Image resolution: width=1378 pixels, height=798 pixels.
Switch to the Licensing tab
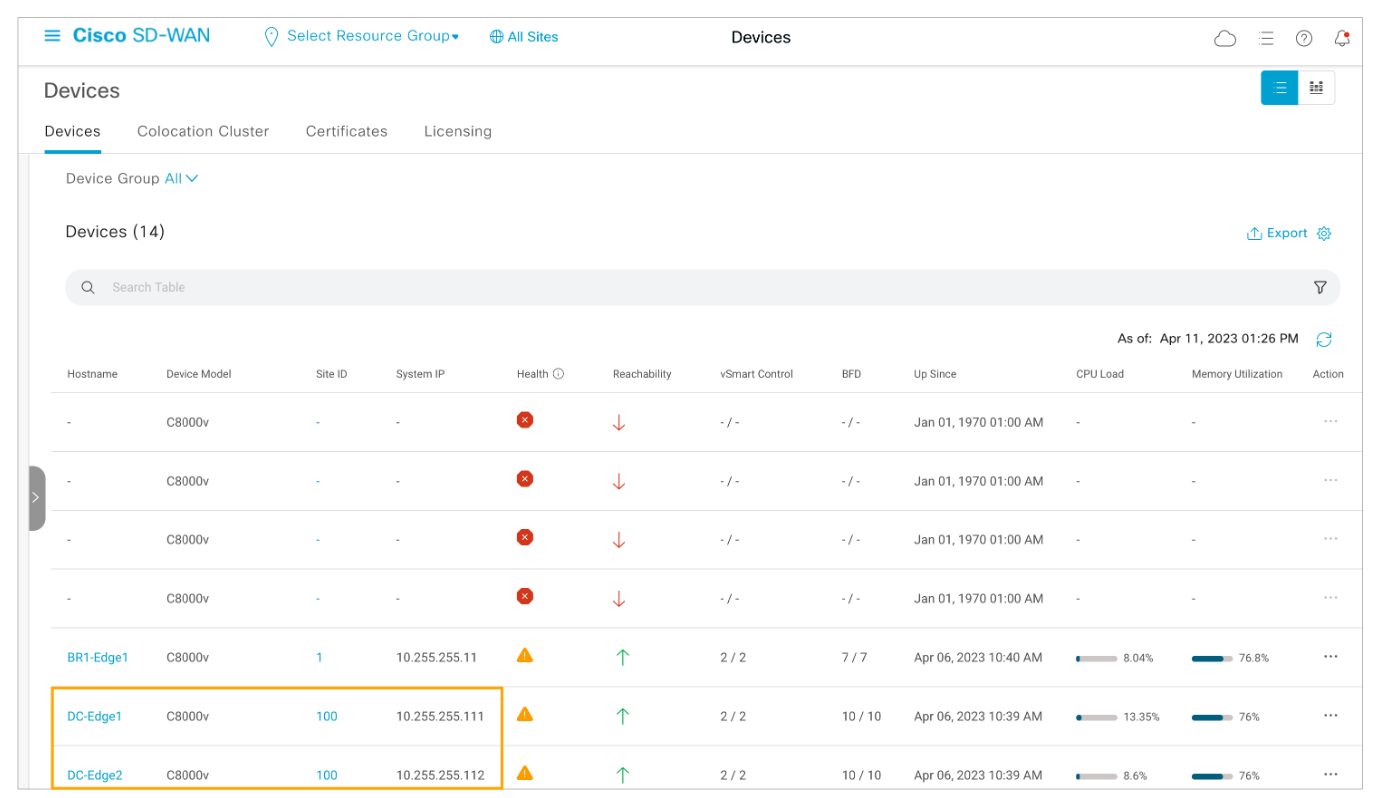tap(457, 131)
